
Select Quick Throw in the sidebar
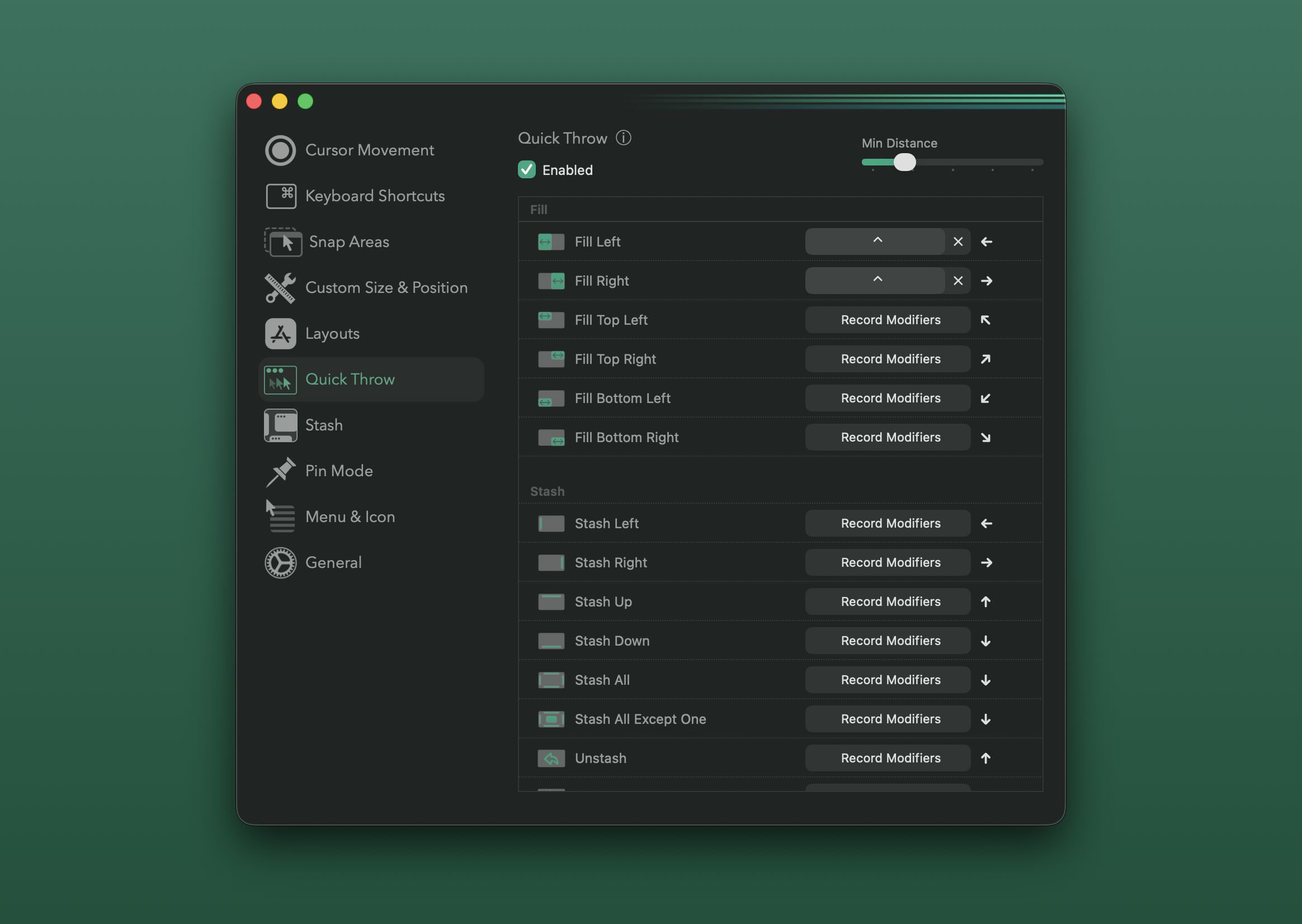tap(371, 380)
